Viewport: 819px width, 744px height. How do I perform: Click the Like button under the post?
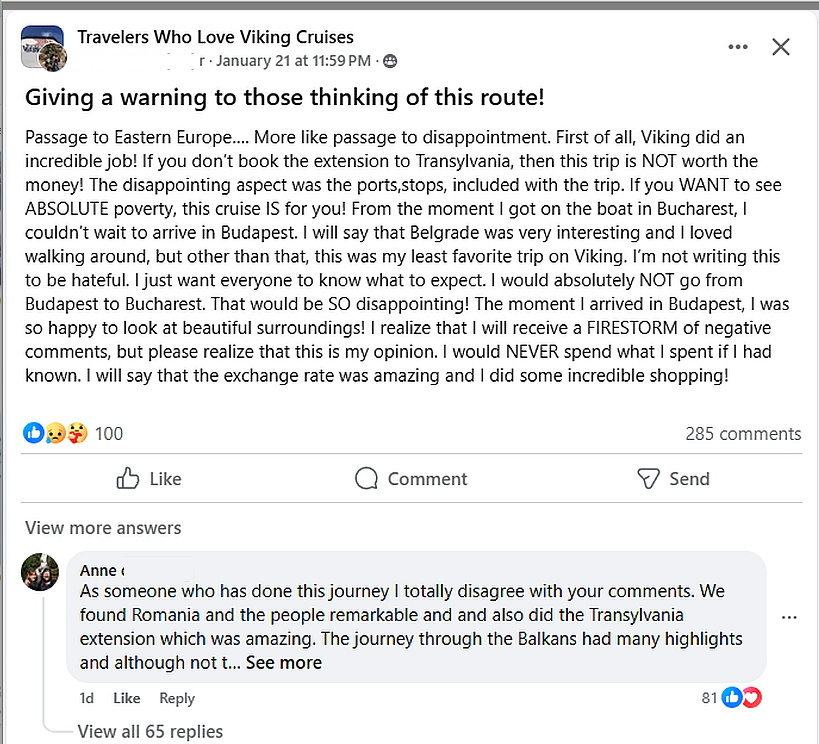point(149,479)
